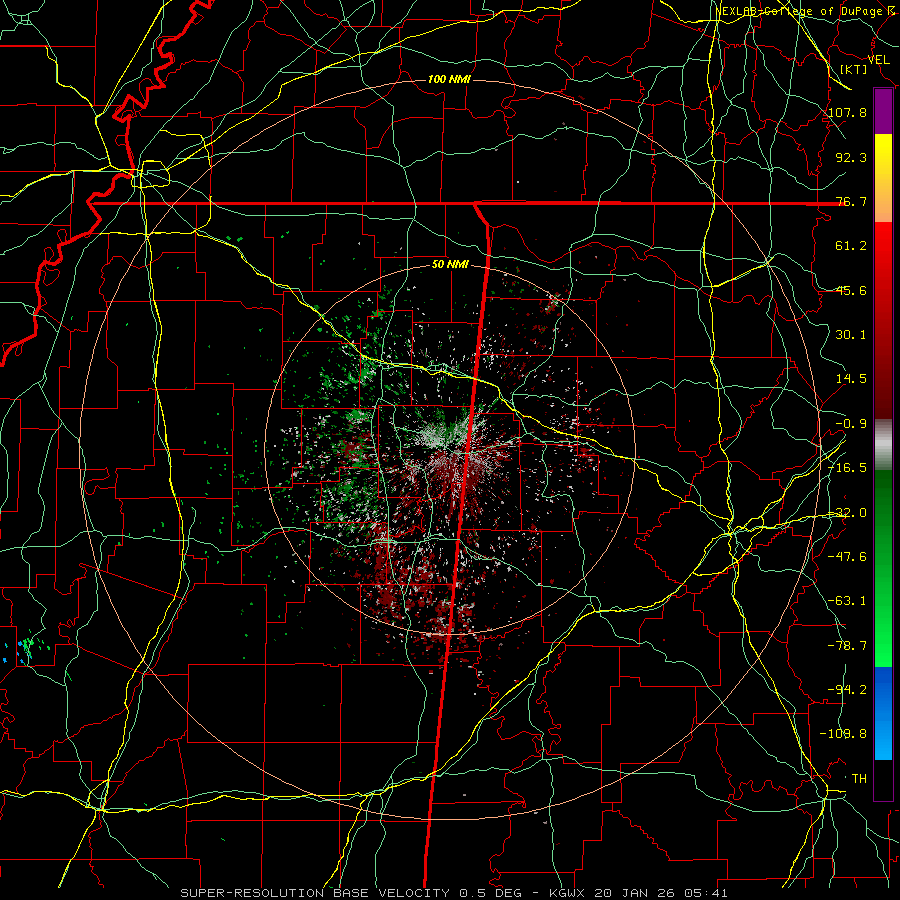Click the super-resolution base velocity caption
900x900 pixels.
coord(454,893)
